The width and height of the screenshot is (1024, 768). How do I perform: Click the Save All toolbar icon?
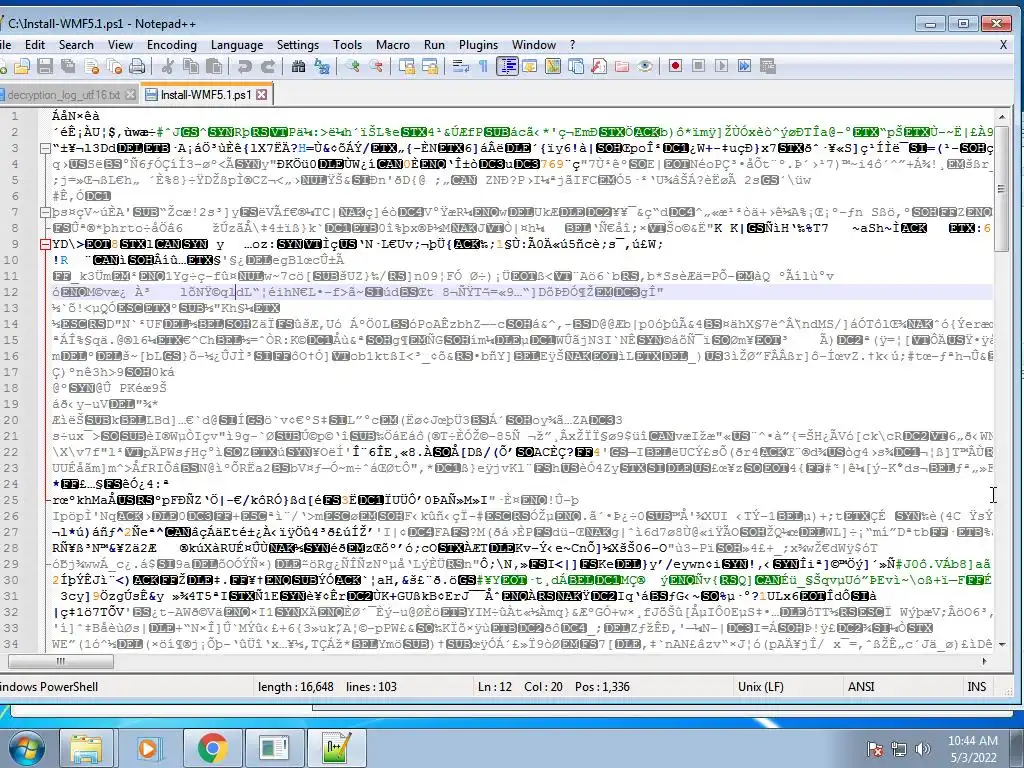click(x=68, y=66)
